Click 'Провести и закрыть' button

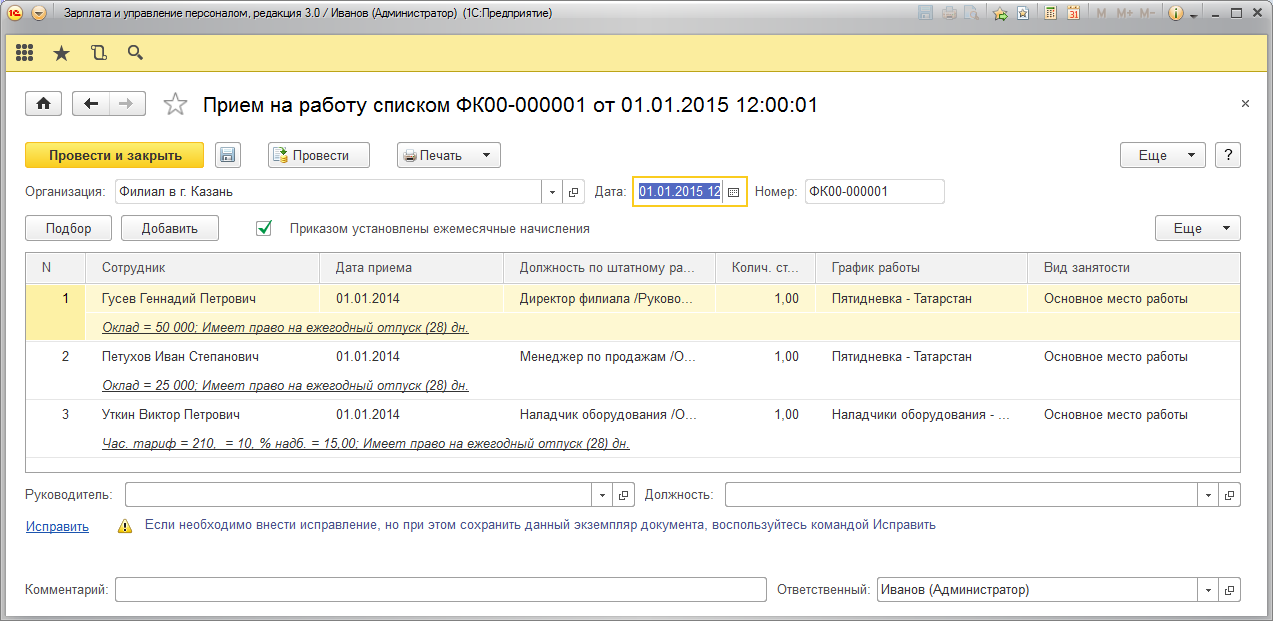(x=115, y=155)
